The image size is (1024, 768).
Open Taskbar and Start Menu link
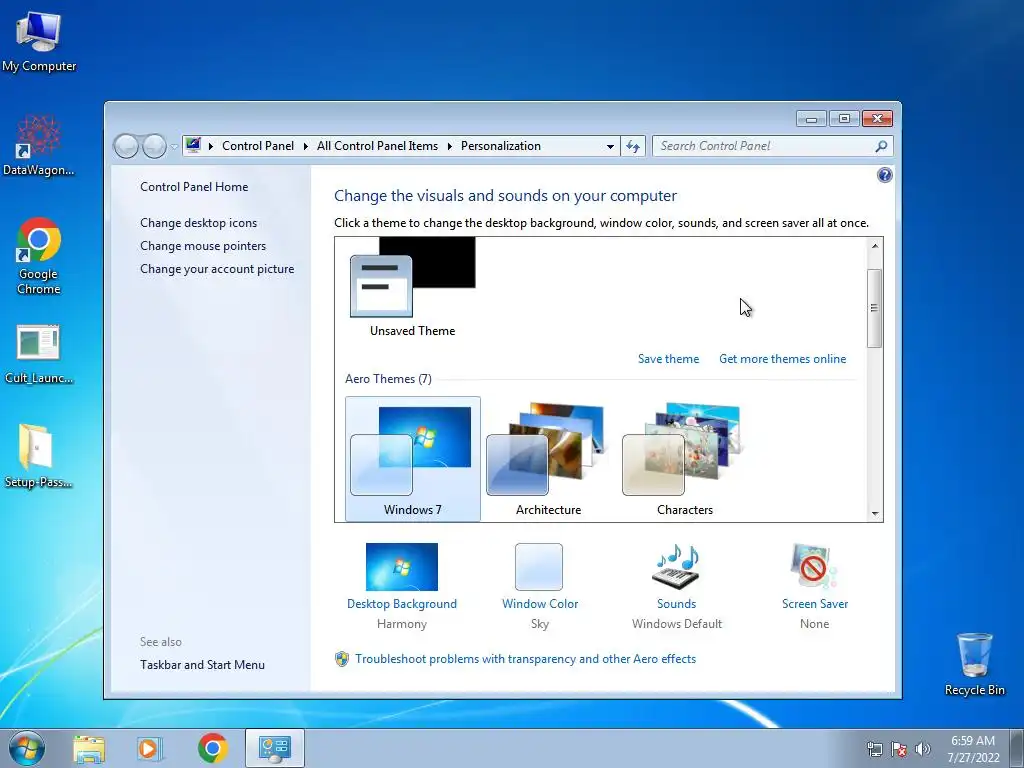tap(202, 665)
